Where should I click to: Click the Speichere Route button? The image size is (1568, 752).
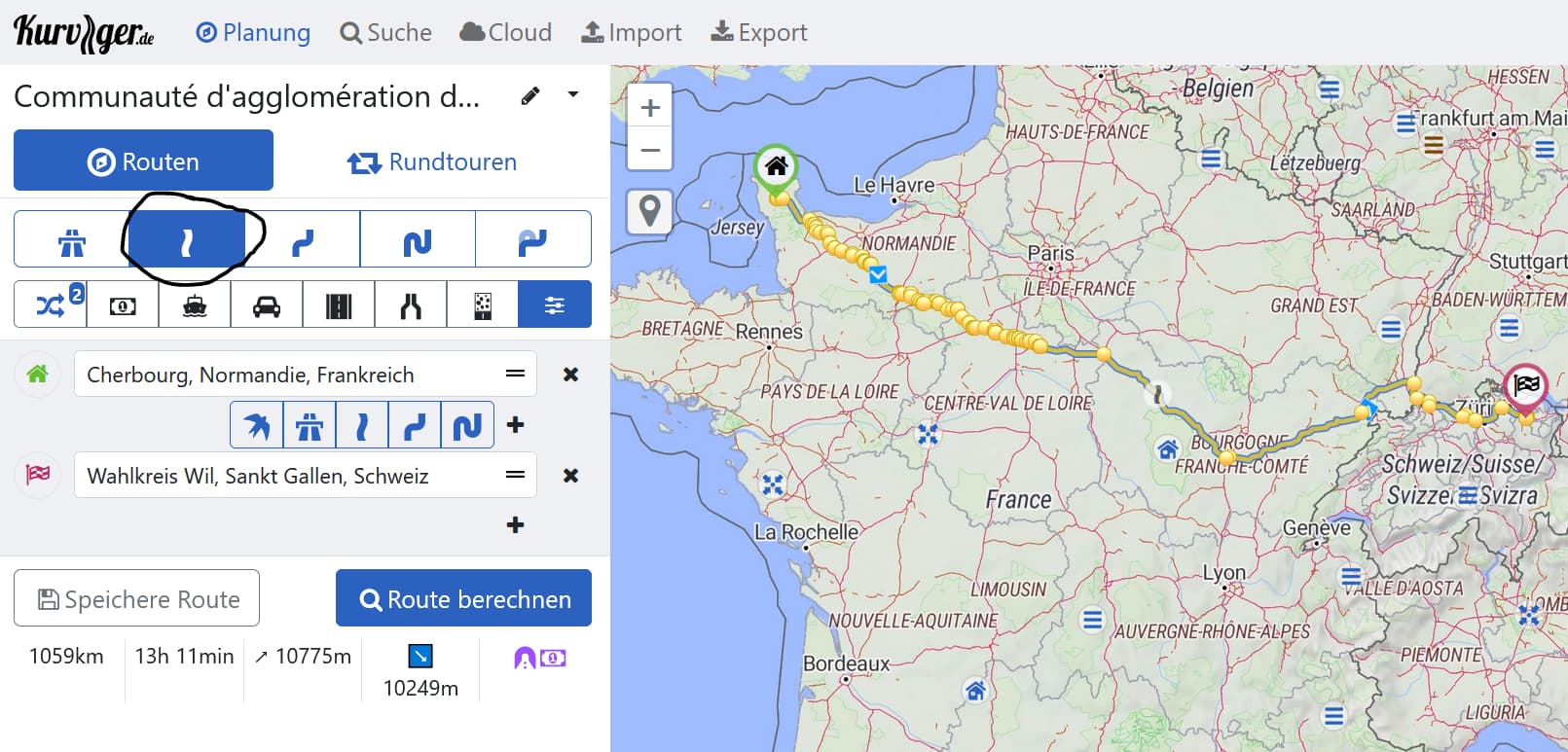click(136, 598)
